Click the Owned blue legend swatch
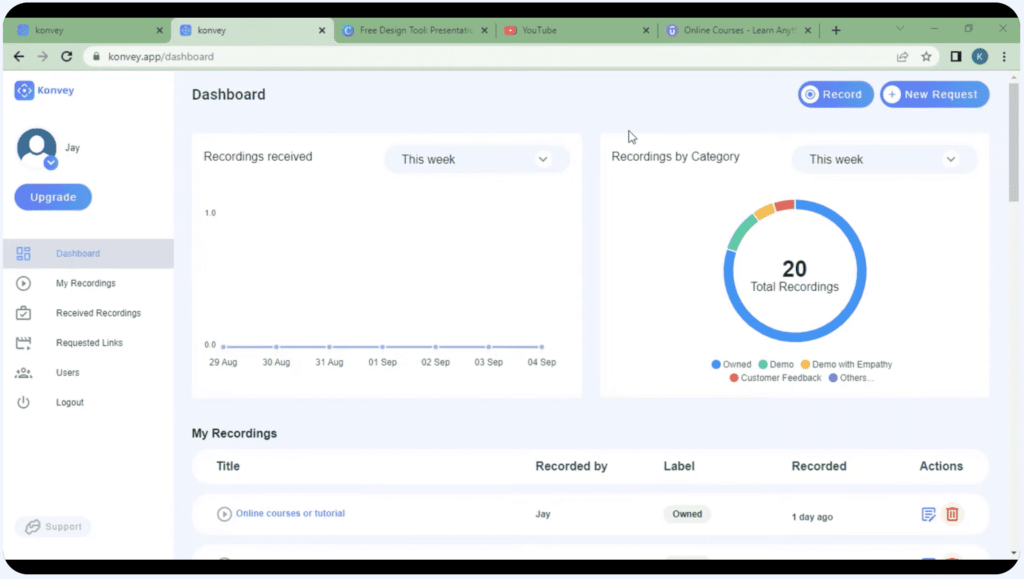1024x579 pixels. pyautogui.click(x=716, y=365)
